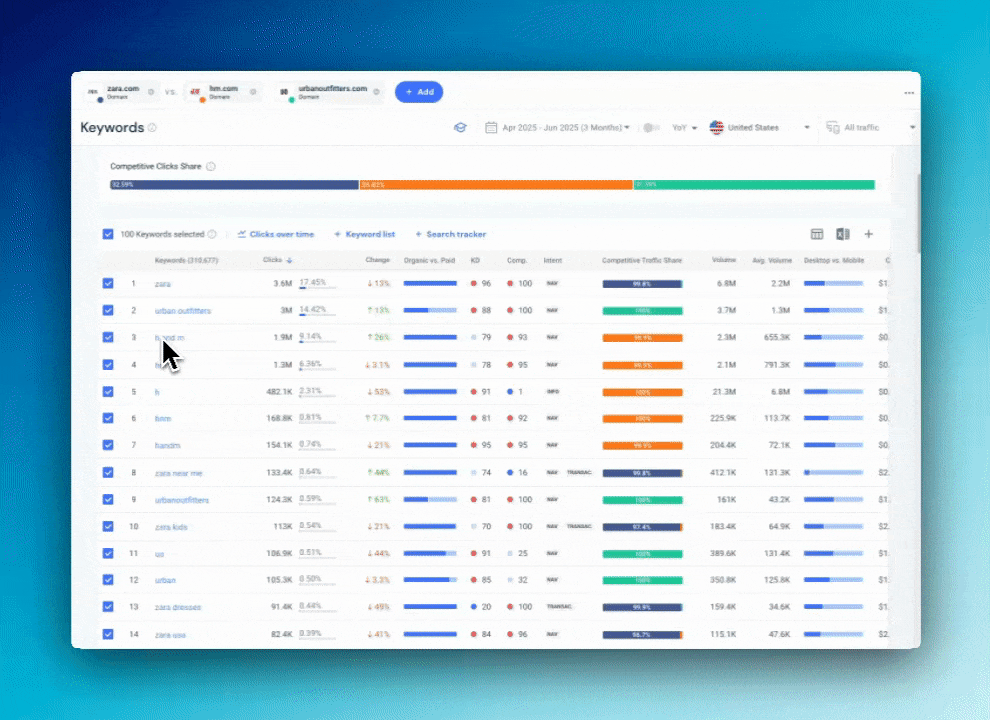Click the orange hm.com segment of clicks share bar

496,185
